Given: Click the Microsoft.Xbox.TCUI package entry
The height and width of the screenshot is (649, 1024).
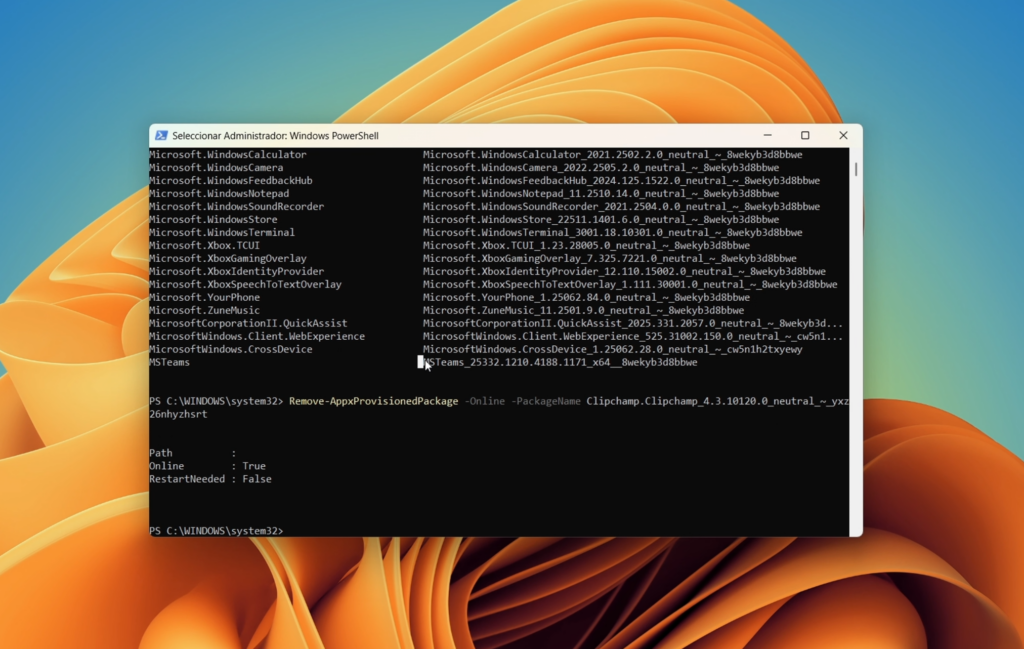Looking at the screenshot, I should [x=202, y=245].
